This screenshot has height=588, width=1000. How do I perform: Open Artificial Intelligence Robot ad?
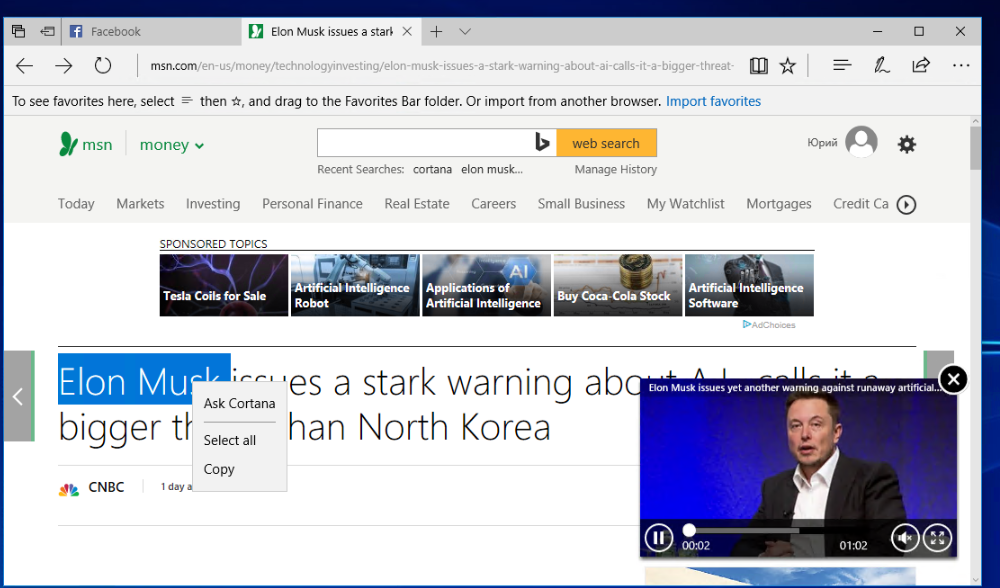pyautogui.click(x=355, y=285)
